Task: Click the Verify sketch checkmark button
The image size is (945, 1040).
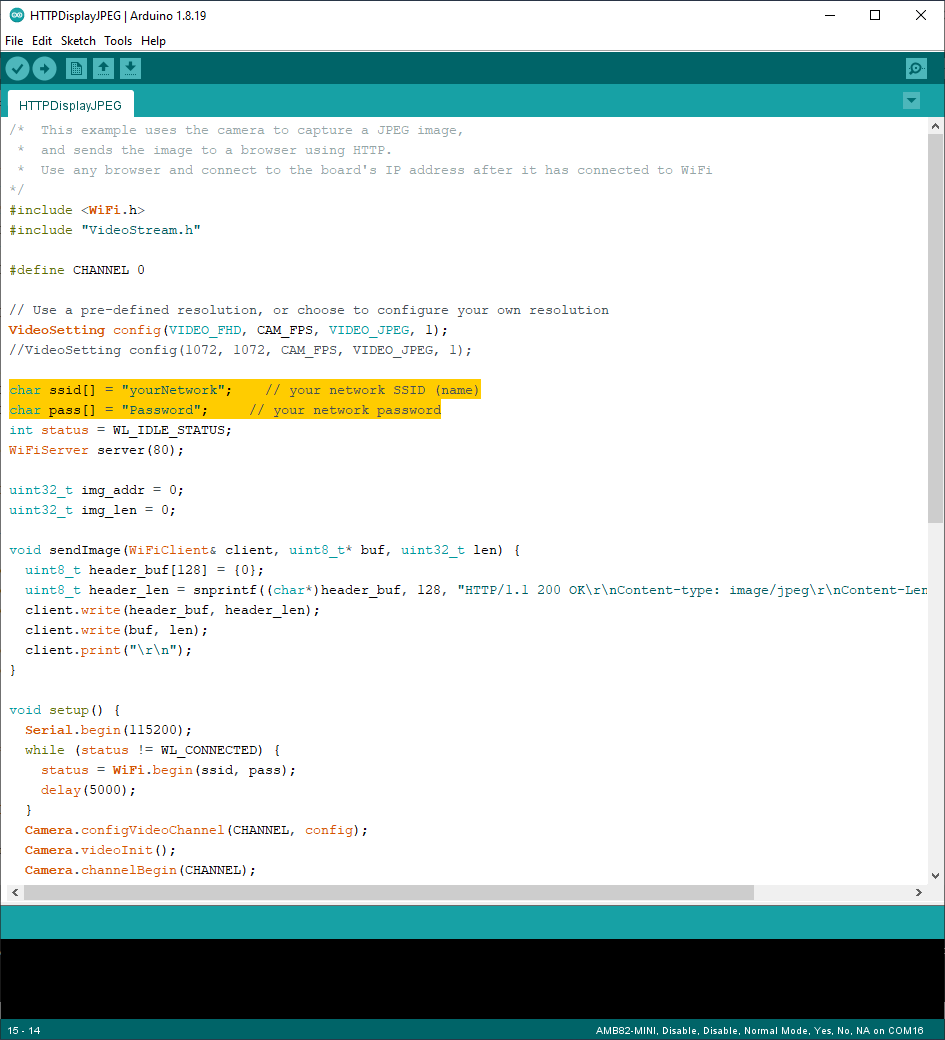Action: click(x=18, y=68)
